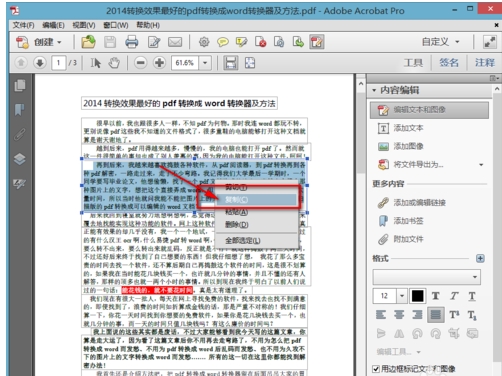Click the zoom in plus button
The height and width of the screenshot is (376, 502).
[159, 63]
